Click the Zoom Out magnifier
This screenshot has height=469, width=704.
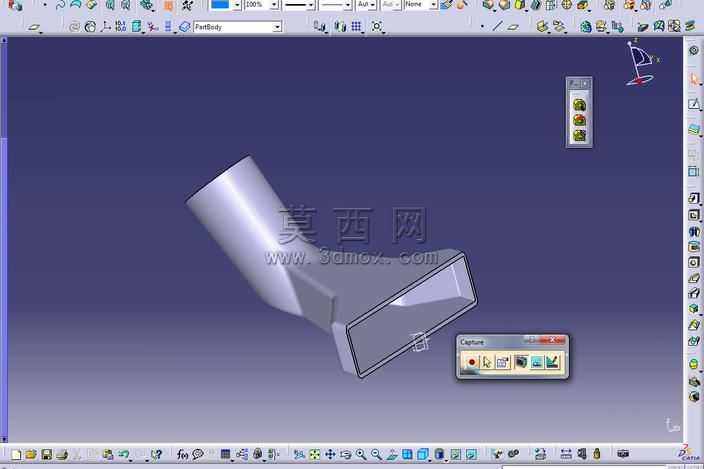click(x=376, y=455)
